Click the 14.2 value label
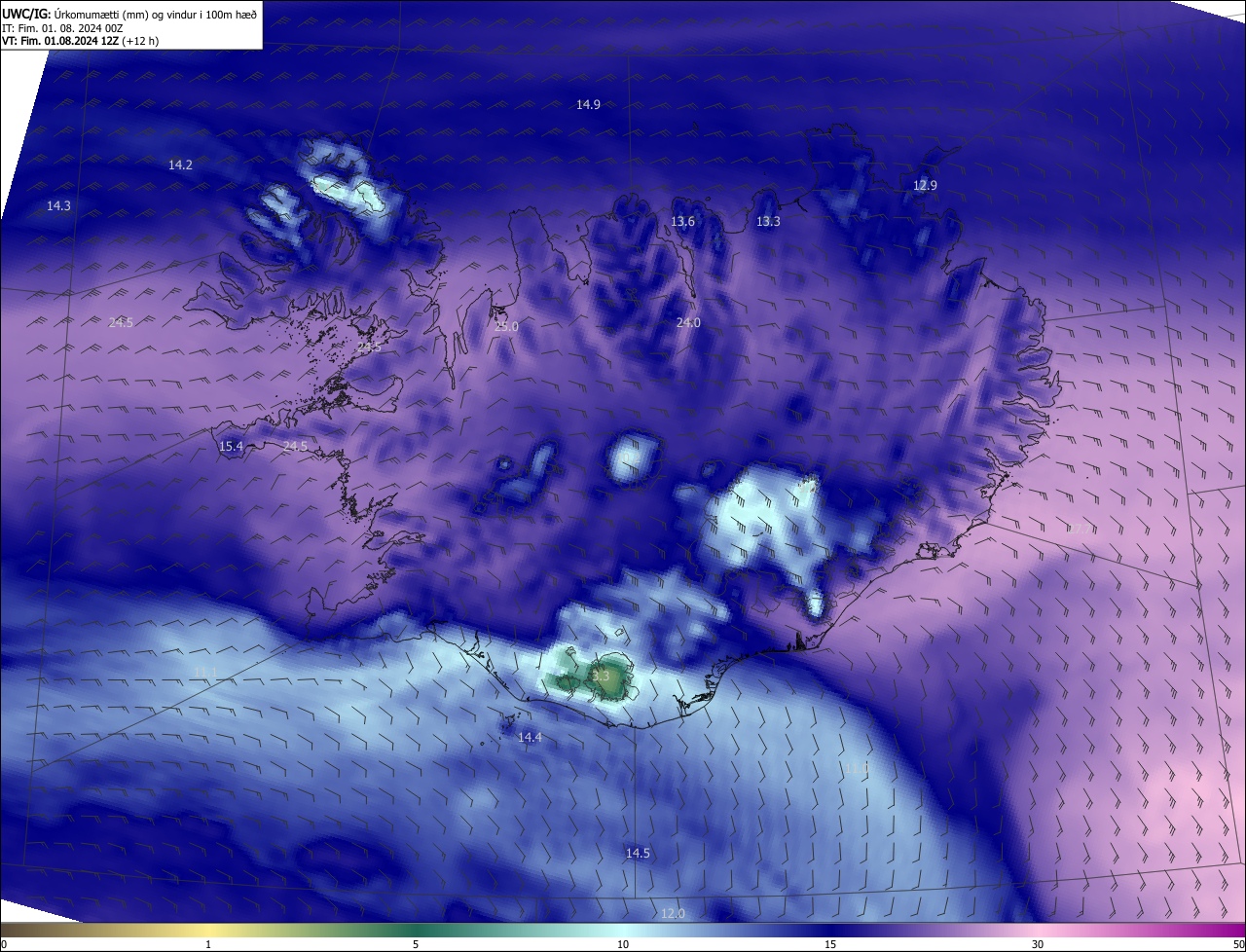This screenshot has width=1246, height=952. click(180, 165)
